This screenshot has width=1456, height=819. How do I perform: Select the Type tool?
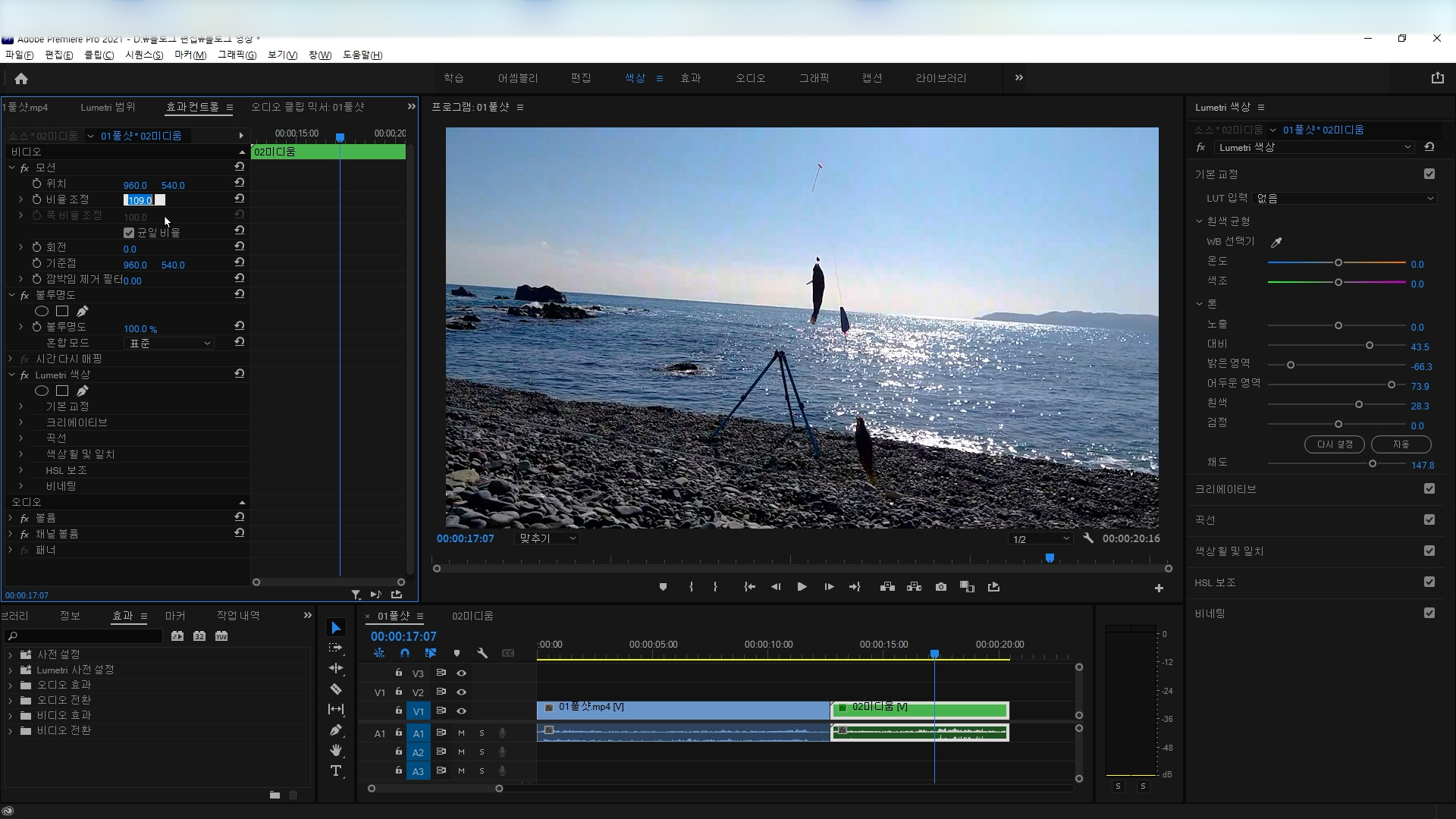click(336, 770)
